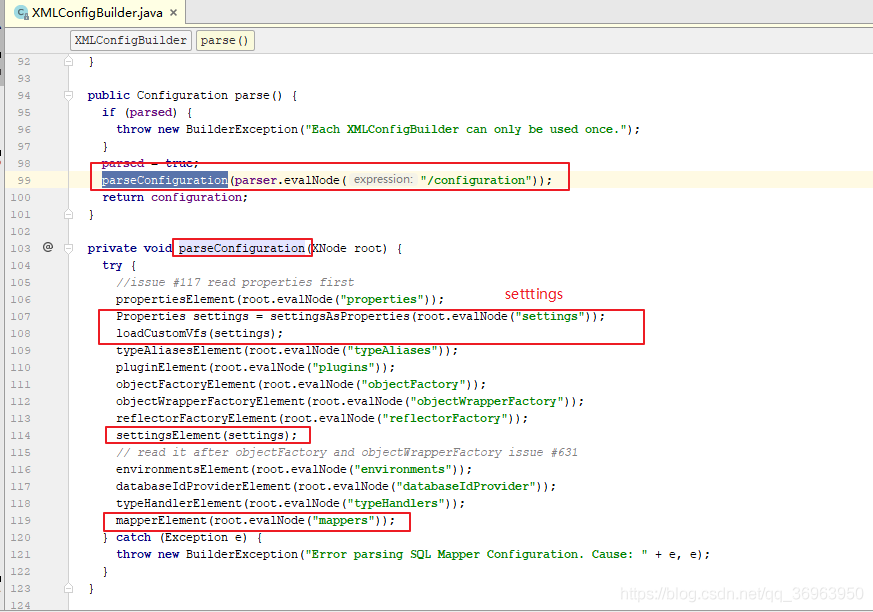873x612 pixels.
Task: Select the XMLConfigBuilder.java editor tab
Action: [x=96, y=12]
